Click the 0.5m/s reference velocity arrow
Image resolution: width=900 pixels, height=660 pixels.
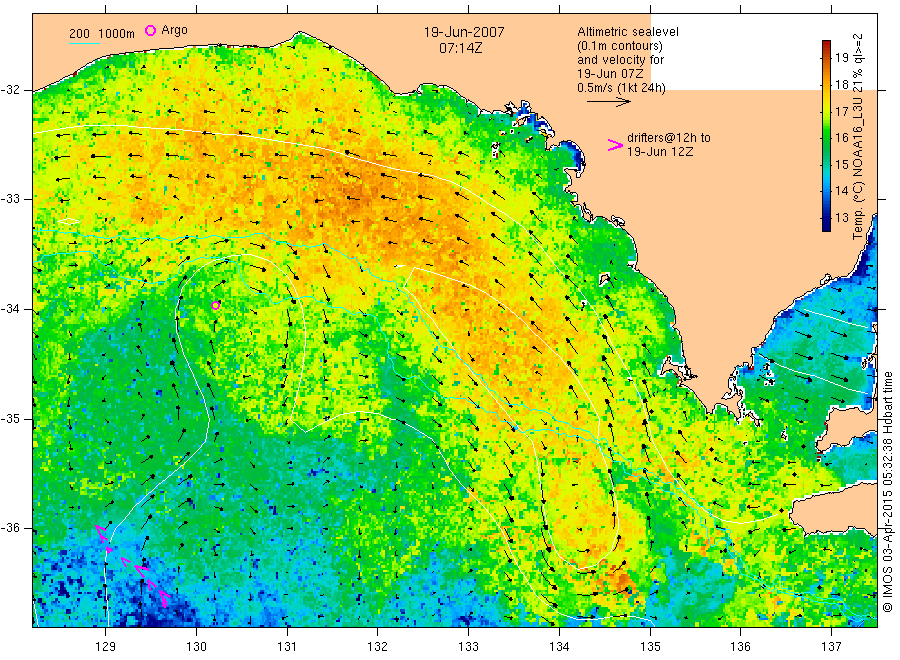[608, 102]
